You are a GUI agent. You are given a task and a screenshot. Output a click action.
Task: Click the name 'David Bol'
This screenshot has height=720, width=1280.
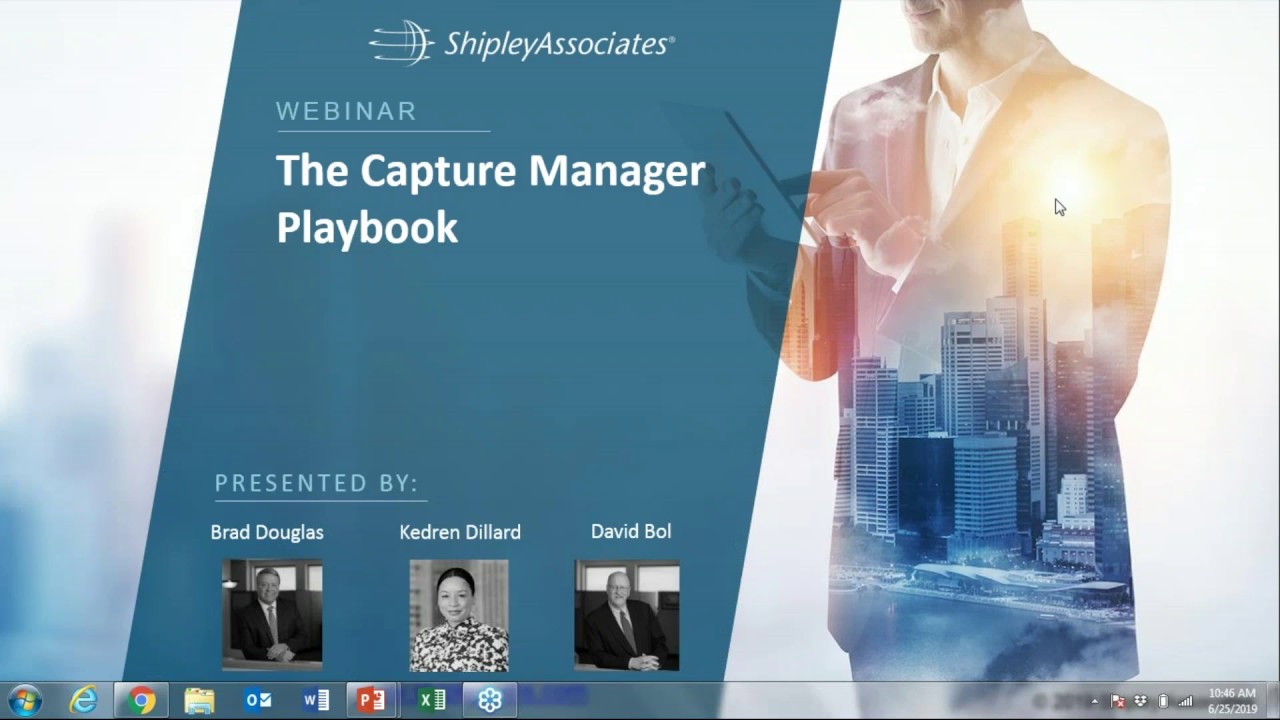631,531
